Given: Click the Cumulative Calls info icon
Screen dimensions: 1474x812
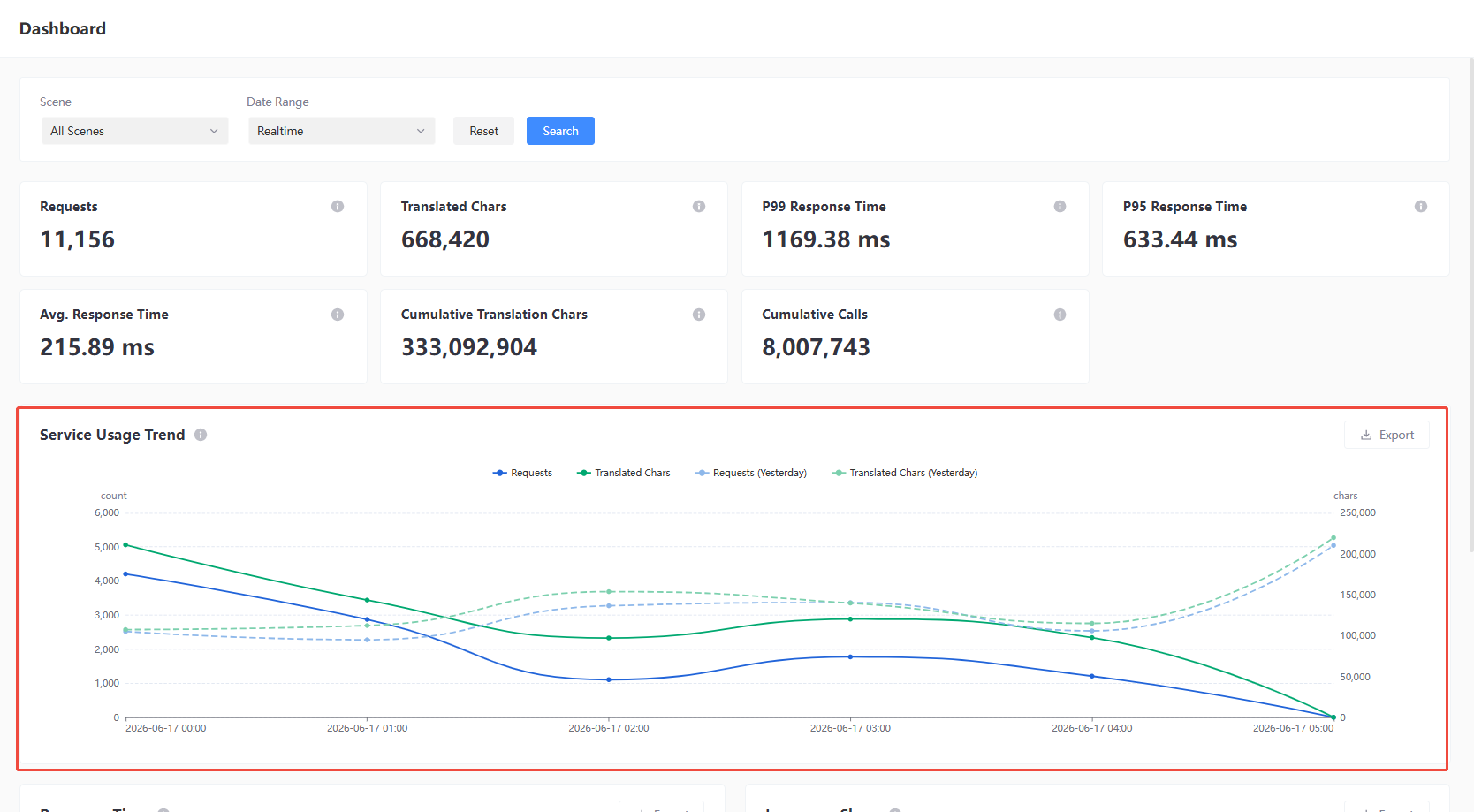Looking at the screenshot, I should click(x=1060, y=315).
